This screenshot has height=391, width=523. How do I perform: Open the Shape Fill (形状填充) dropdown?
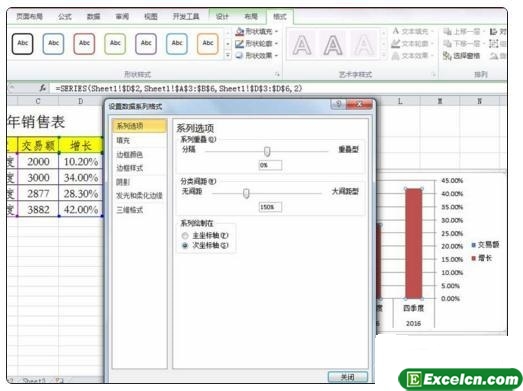pos(257,32)
